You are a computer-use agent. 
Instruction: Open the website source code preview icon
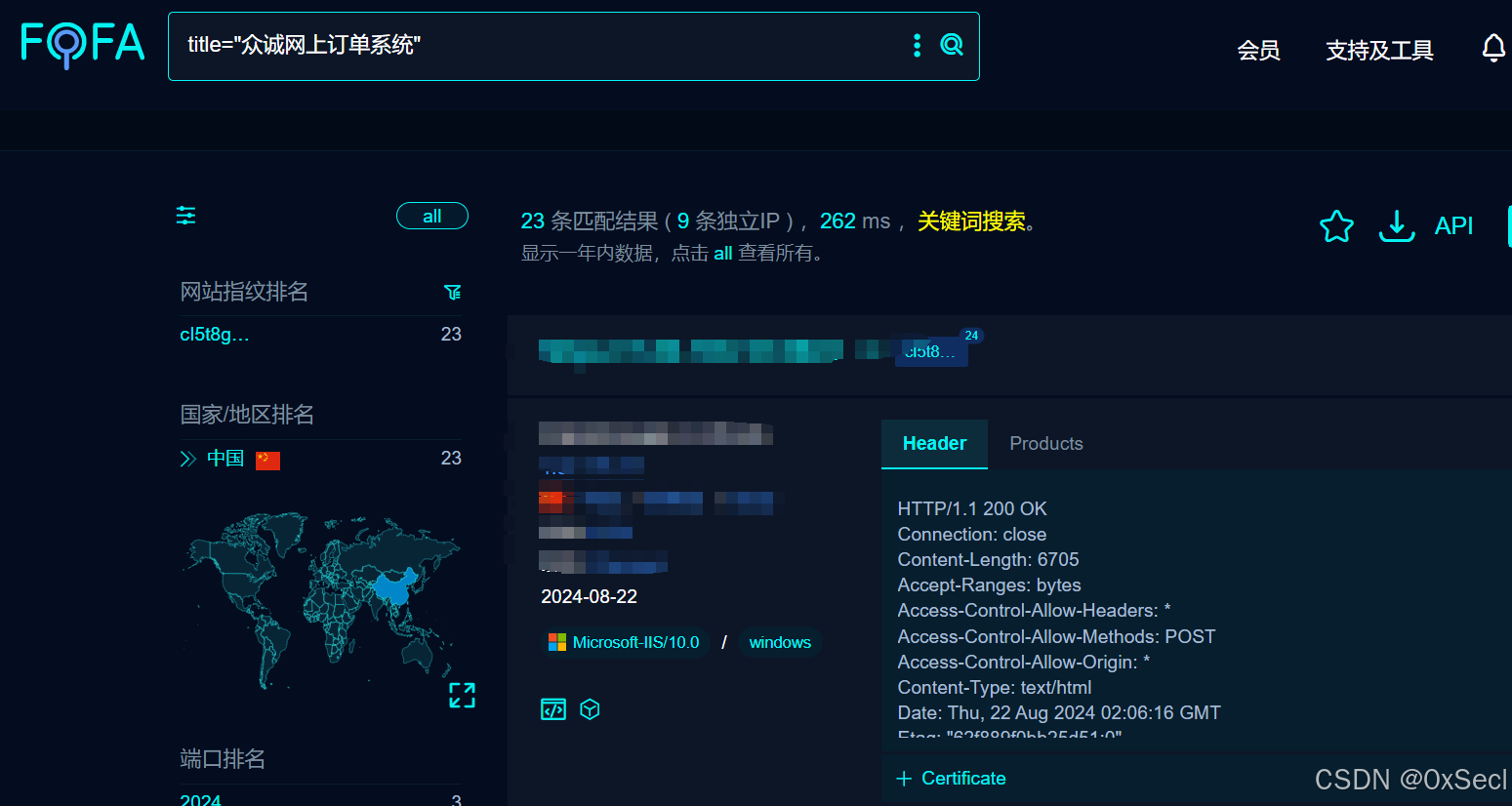point(552,709)
